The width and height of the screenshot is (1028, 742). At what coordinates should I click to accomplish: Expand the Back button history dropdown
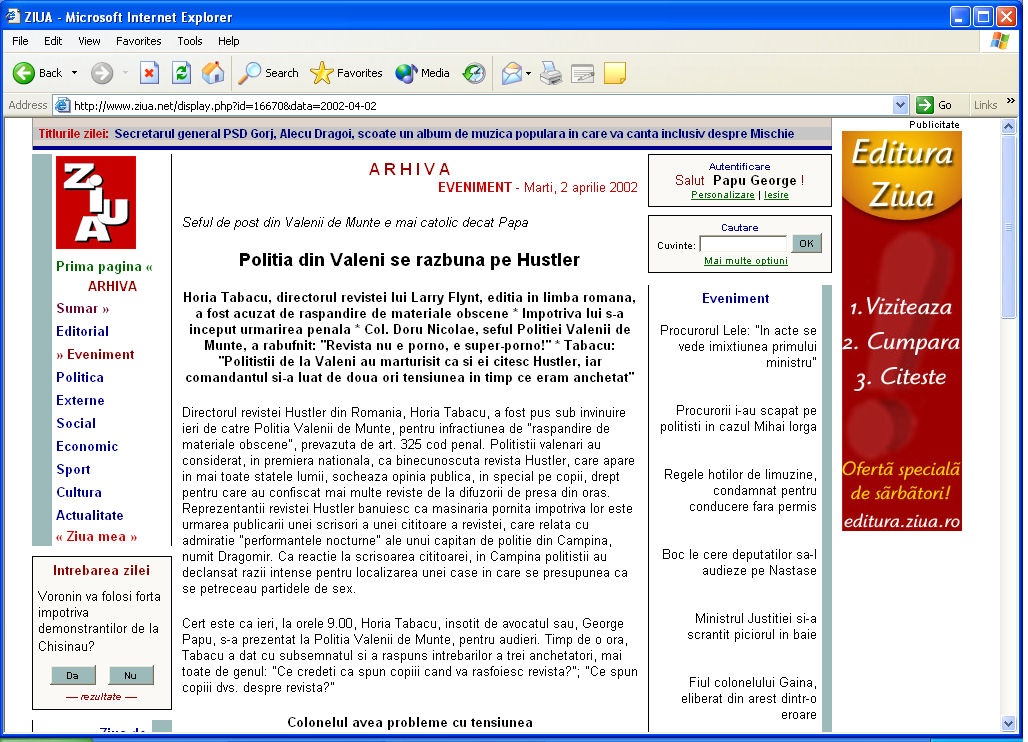coord(74,73)
